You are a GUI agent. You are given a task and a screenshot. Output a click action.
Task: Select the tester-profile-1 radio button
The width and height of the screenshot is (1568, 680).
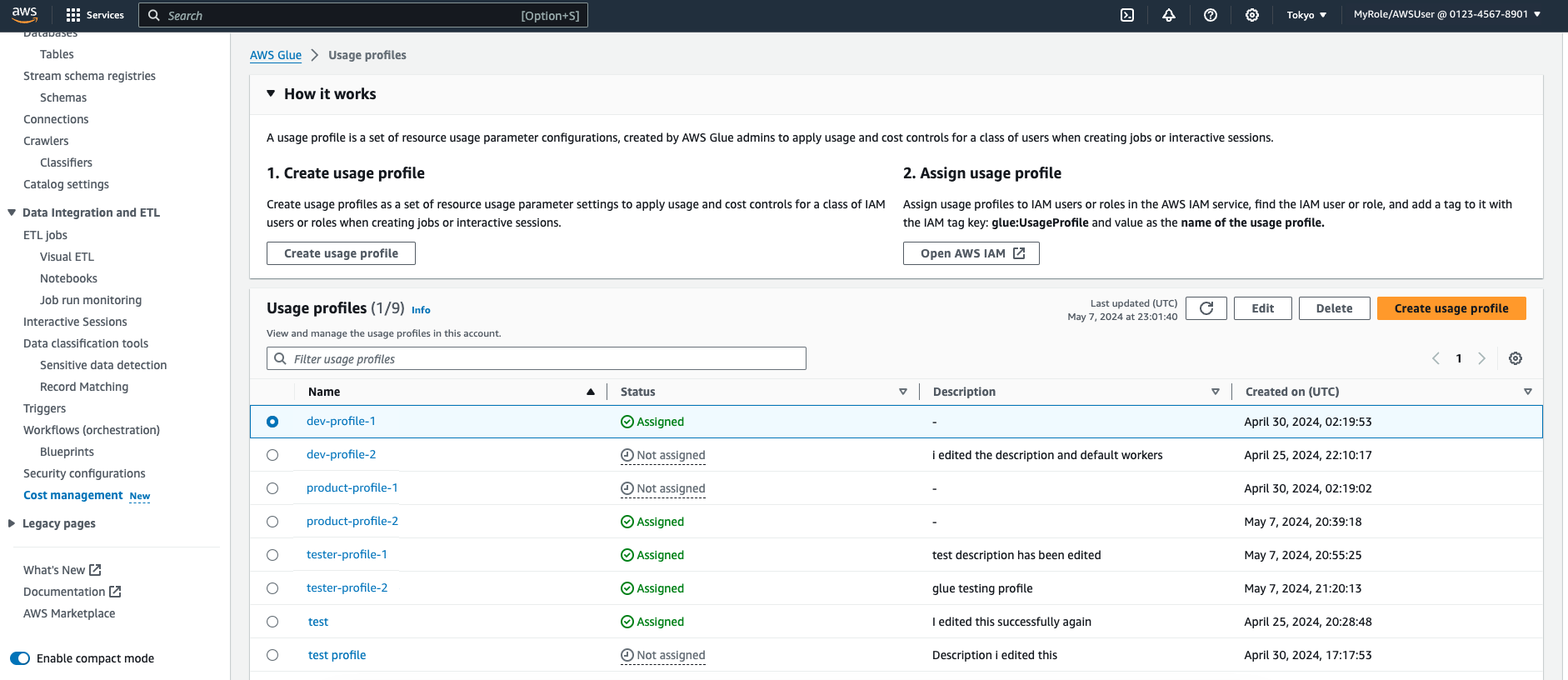tap(272, 555)
